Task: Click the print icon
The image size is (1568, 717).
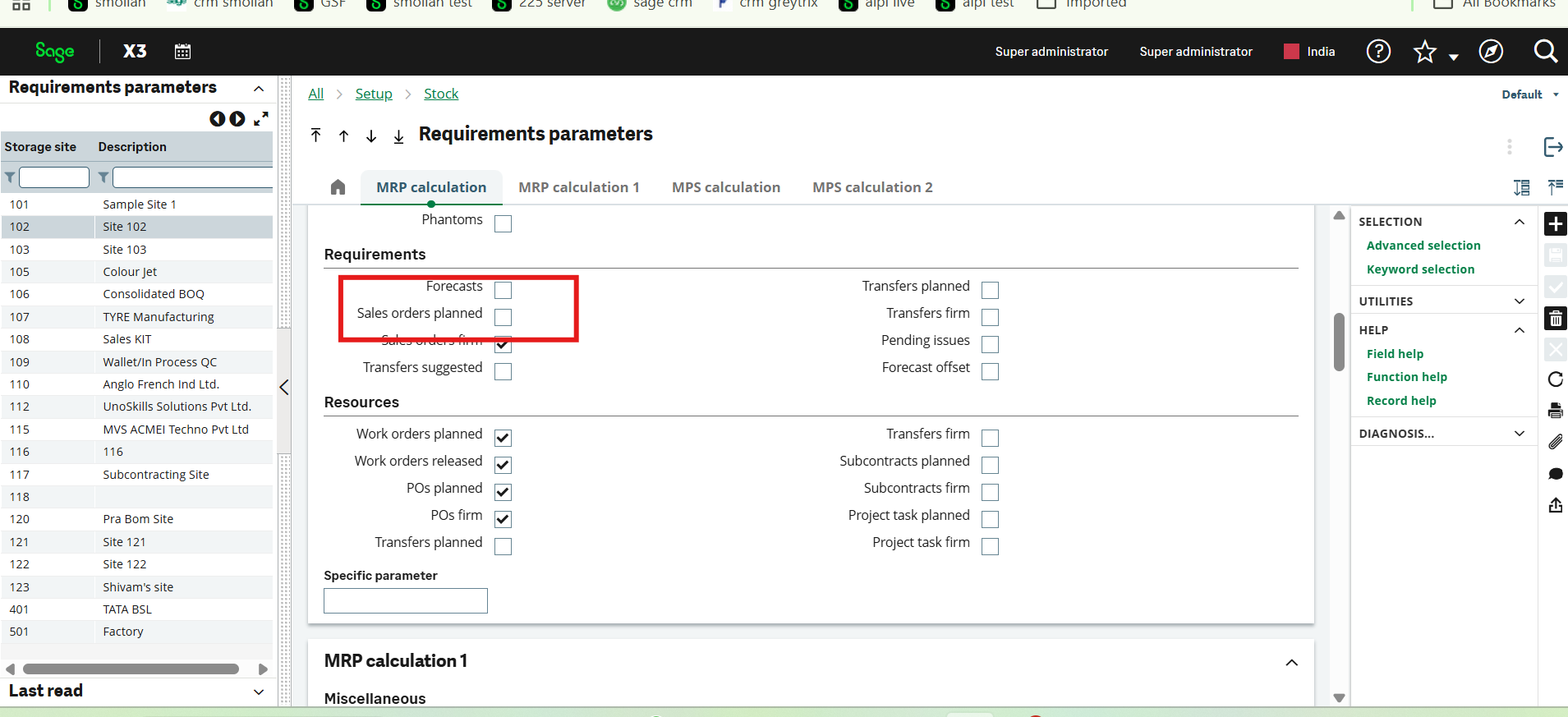Action: pyautogui.click(x=1556, y=411)
